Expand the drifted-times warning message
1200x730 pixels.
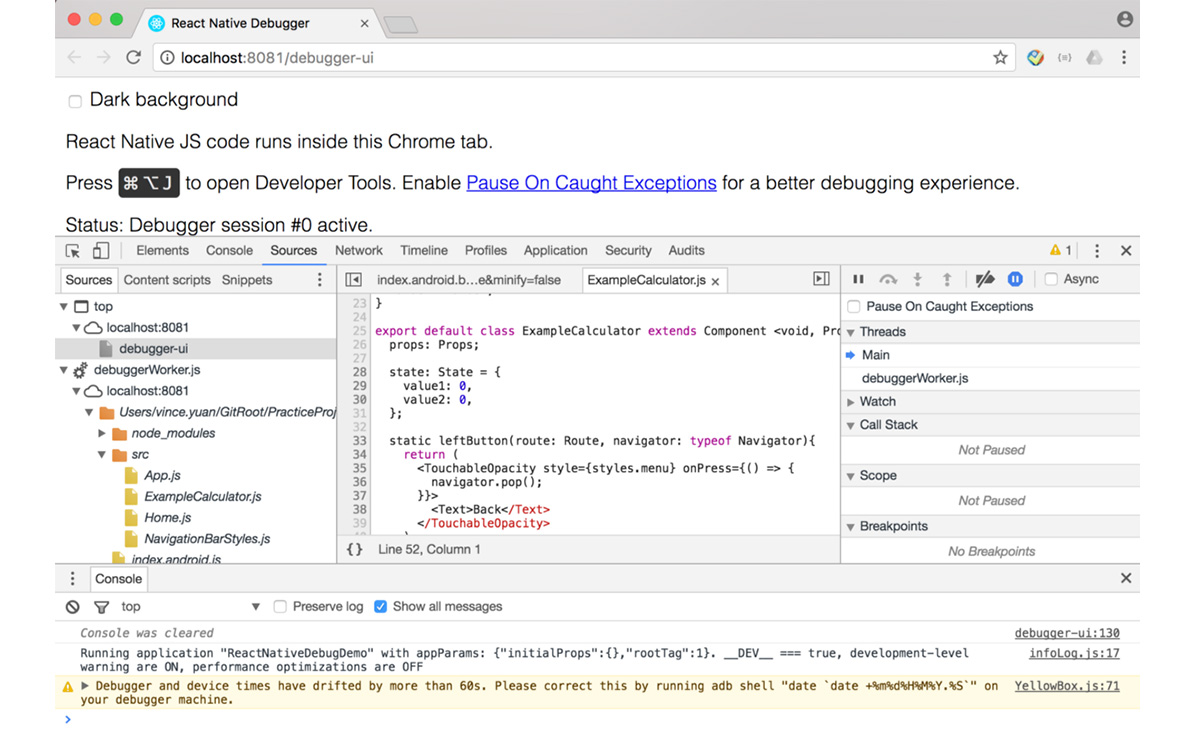tap(85, 686)
